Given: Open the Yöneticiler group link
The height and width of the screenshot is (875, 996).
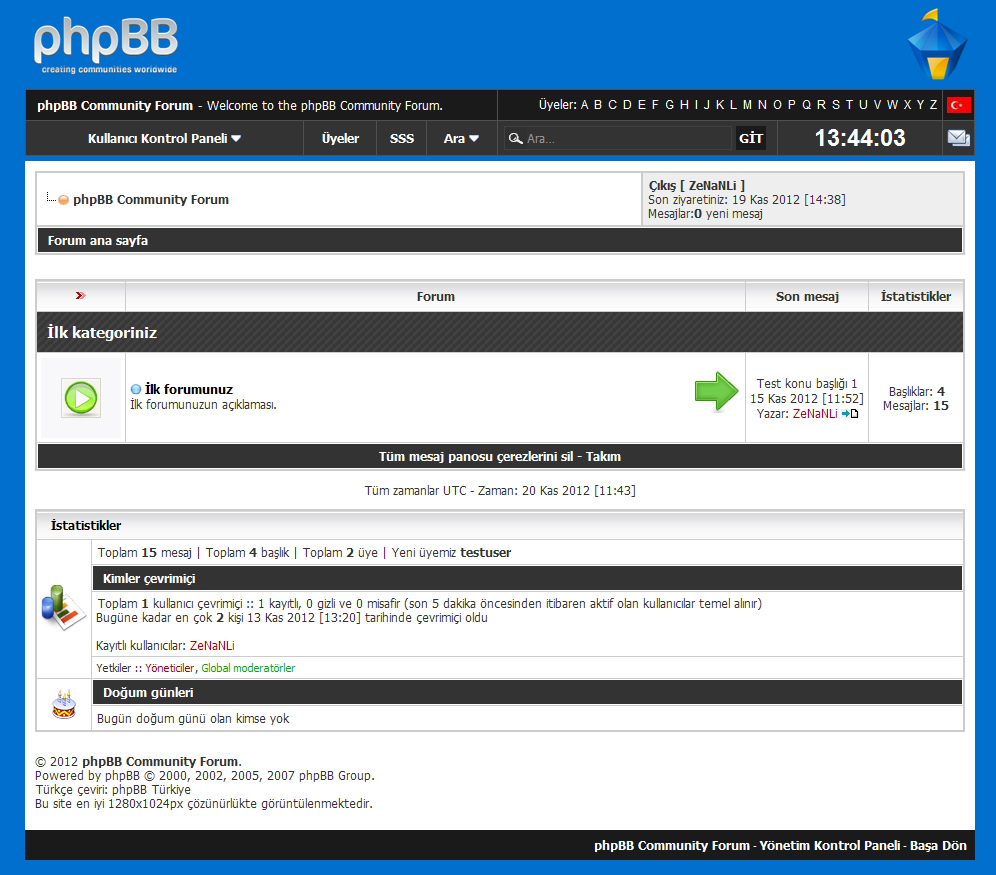Looking at the screenshot, I should (170, 668).
